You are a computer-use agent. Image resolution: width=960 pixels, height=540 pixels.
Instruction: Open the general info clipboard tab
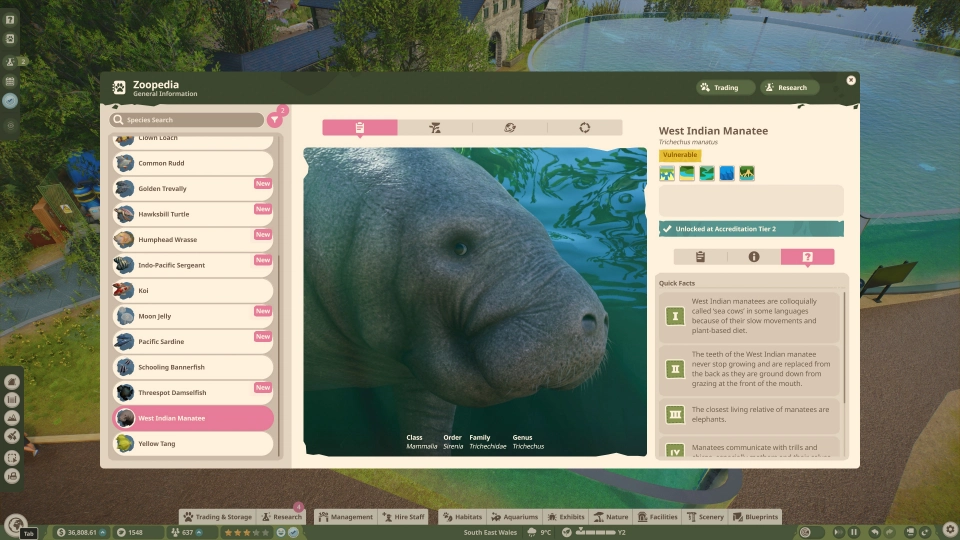360,127
